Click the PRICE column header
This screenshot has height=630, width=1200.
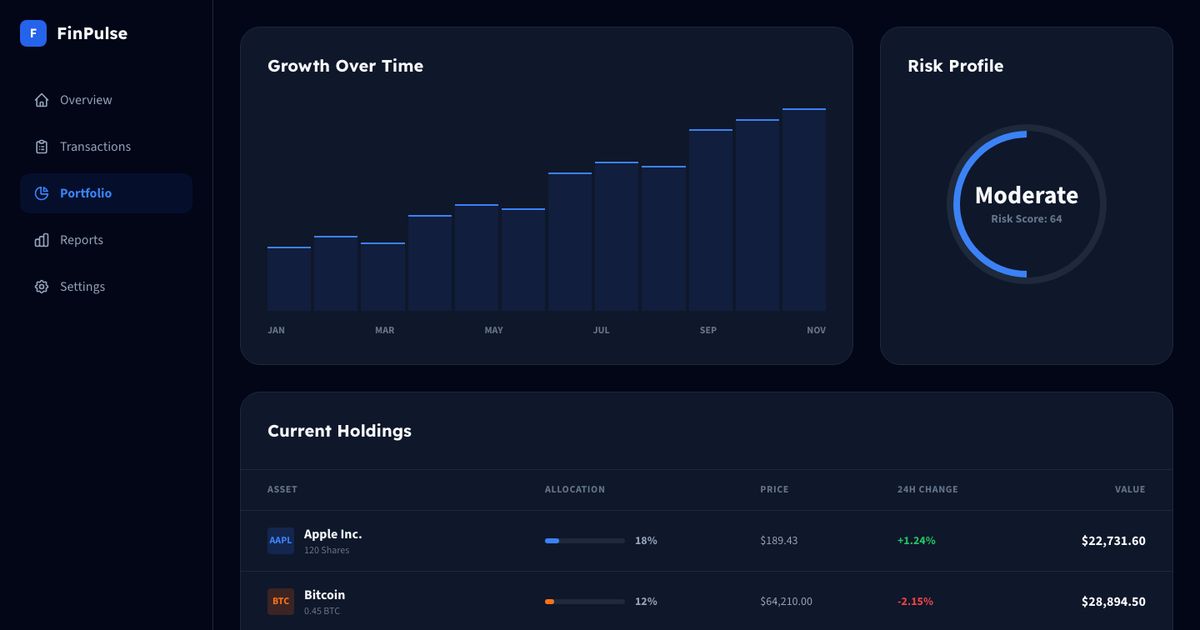774,490
